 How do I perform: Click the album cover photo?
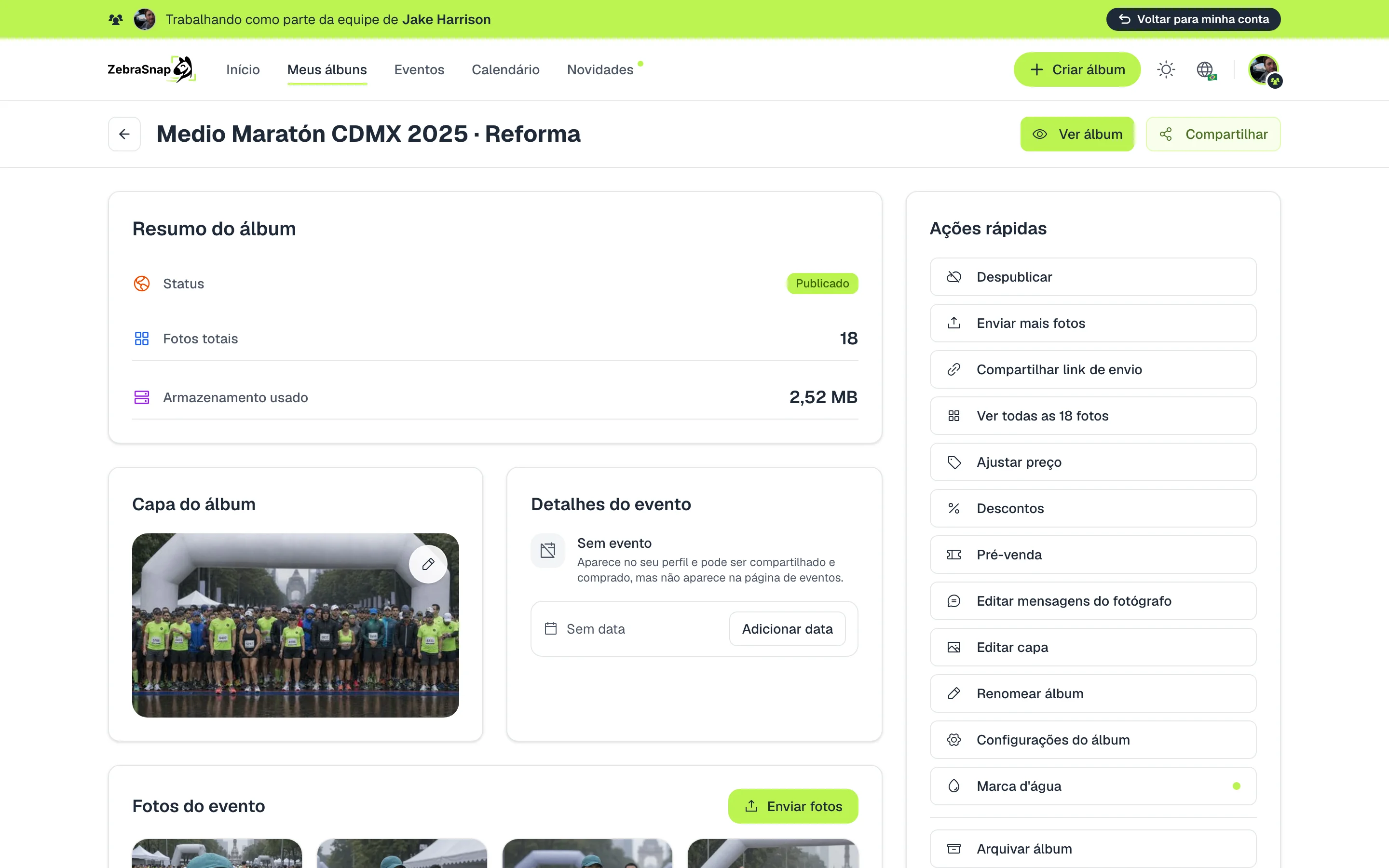tap(295, 625)
